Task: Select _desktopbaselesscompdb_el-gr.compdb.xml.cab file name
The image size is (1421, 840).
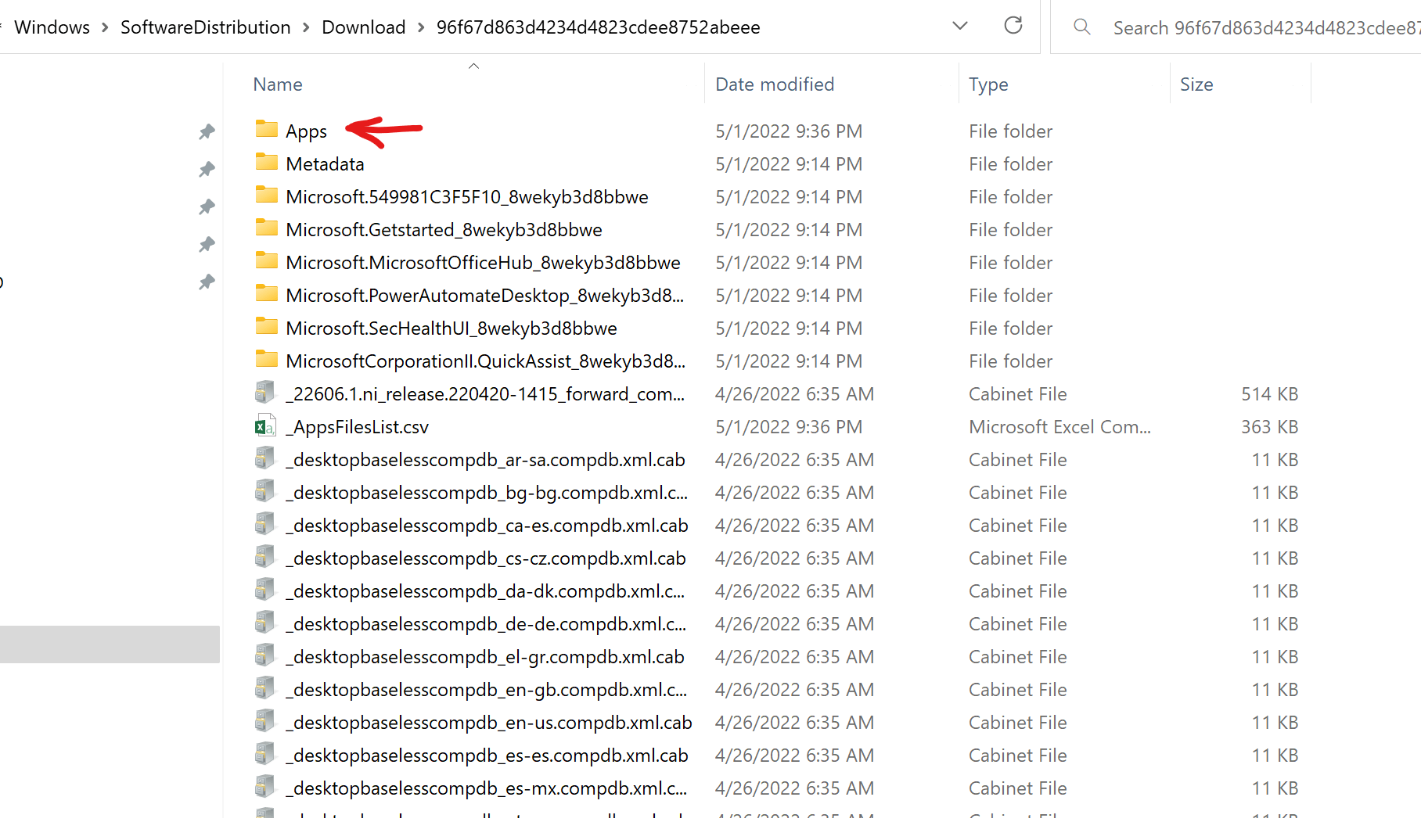Action: 484,657
